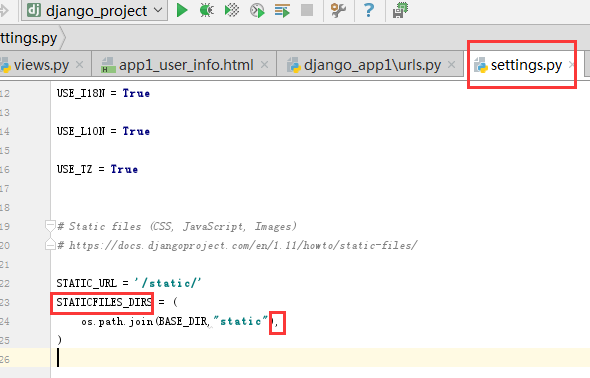Collapse the Static files comment fold
The height and width of the screenshot is (378, 590).
point(50,226)
